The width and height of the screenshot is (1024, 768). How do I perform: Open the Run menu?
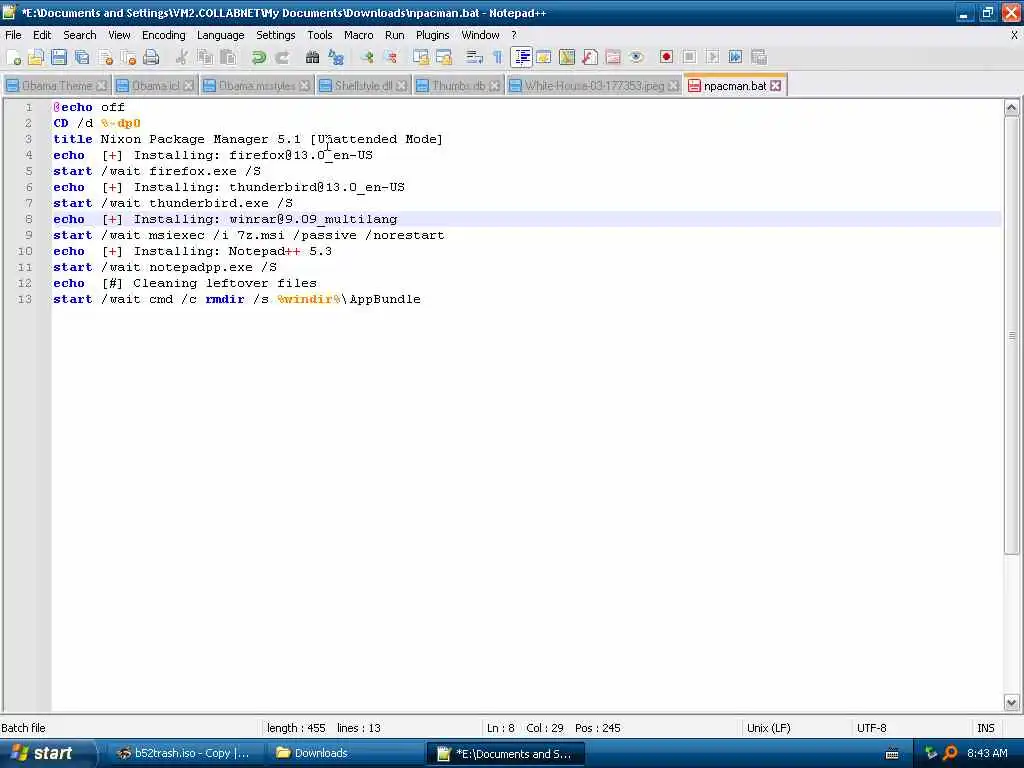tap(394, 35)
